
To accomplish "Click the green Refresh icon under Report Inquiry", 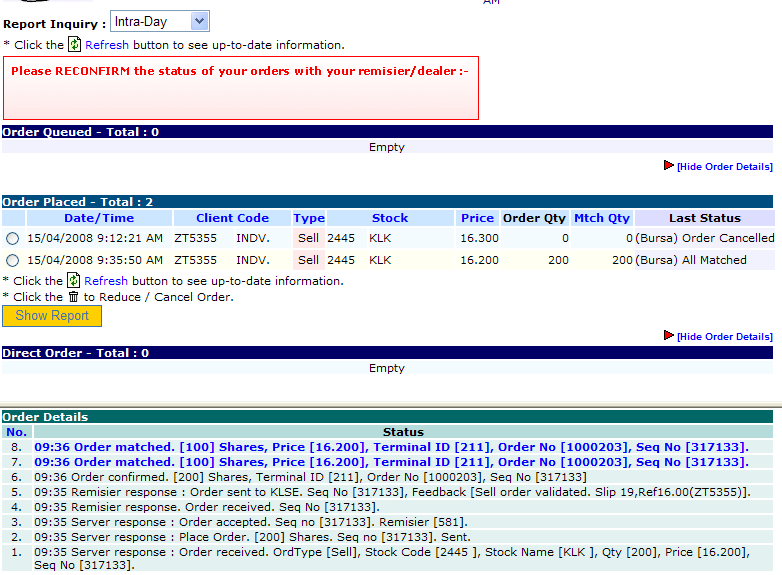I will pyautogui.click(x=74, y=45).
